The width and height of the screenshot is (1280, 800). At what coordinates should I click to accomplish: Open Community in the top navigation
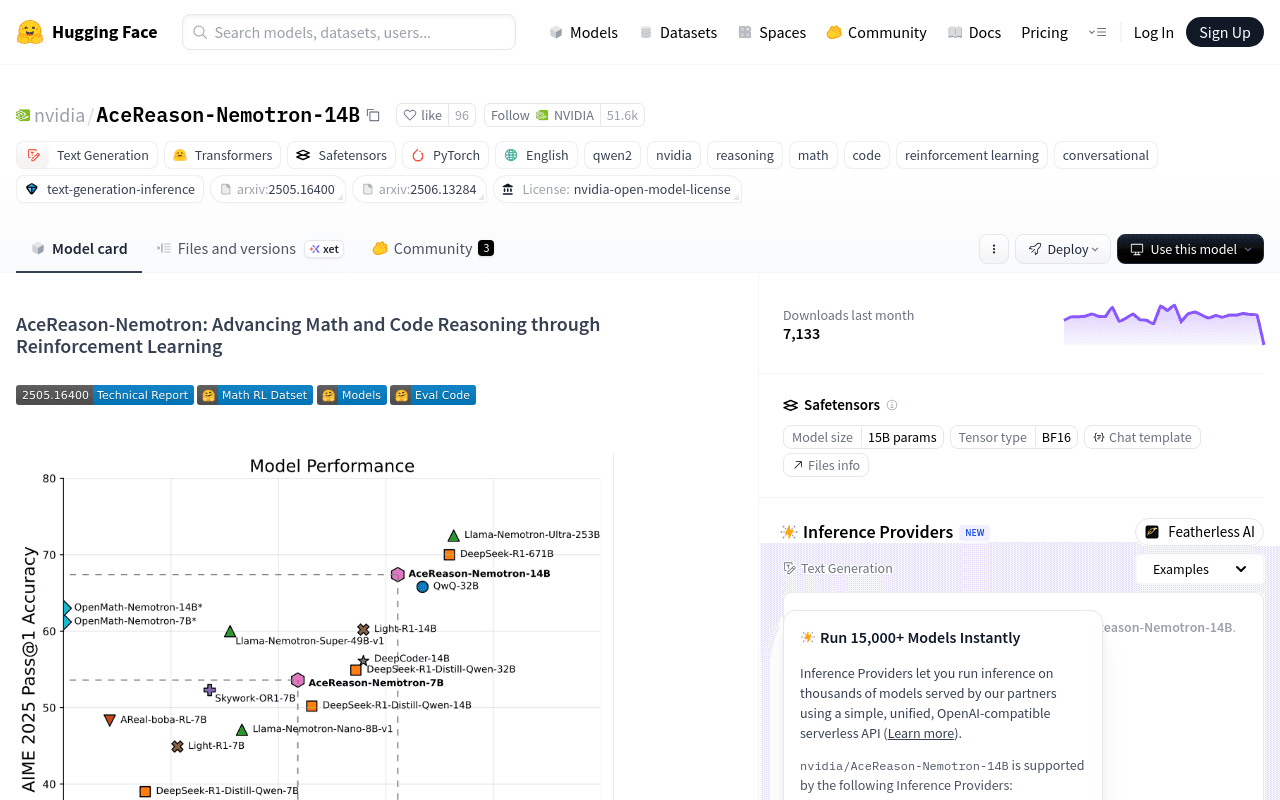click(876, 32)
